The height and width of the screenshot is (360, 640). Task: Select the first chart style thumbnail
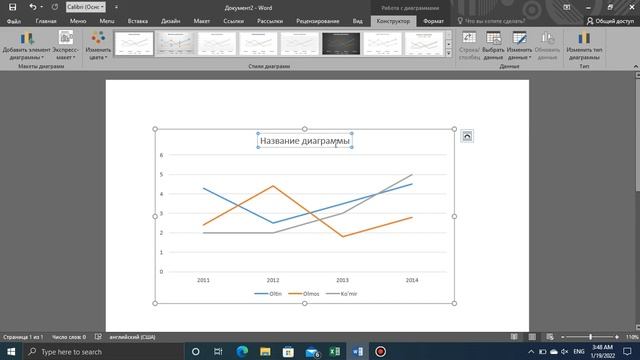tap(134, 43)
